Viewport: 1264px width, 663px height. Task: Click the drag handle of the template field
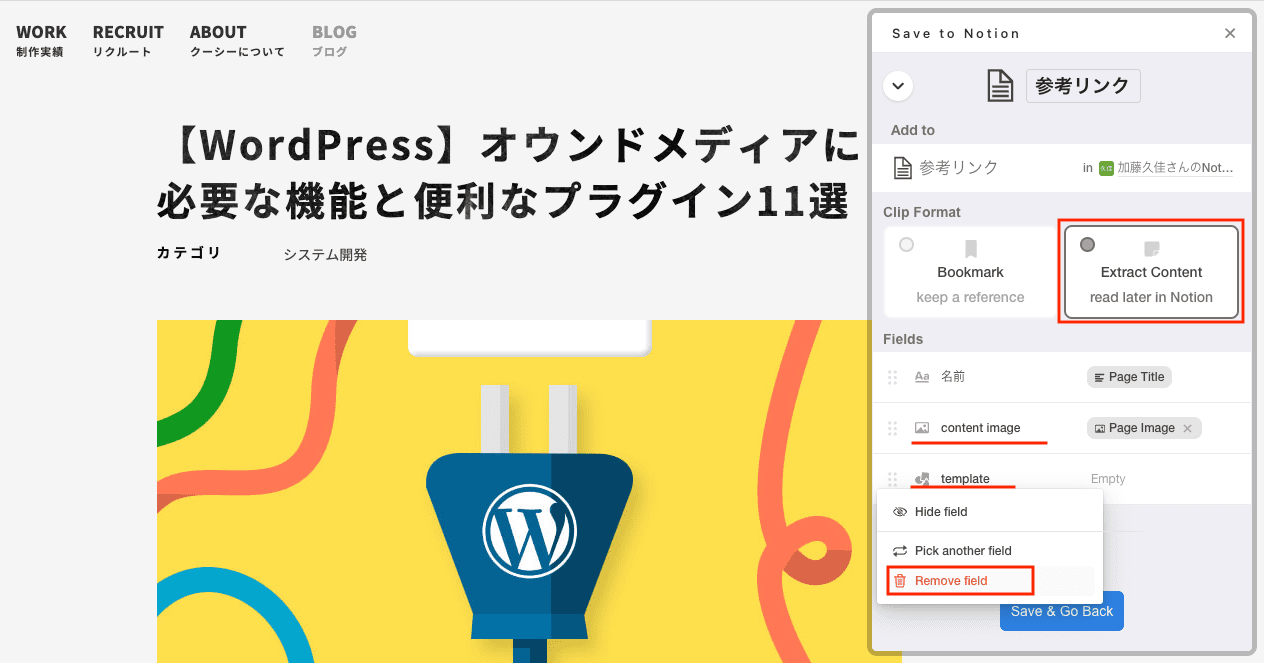pyautogui.click(x=893, y=479)
